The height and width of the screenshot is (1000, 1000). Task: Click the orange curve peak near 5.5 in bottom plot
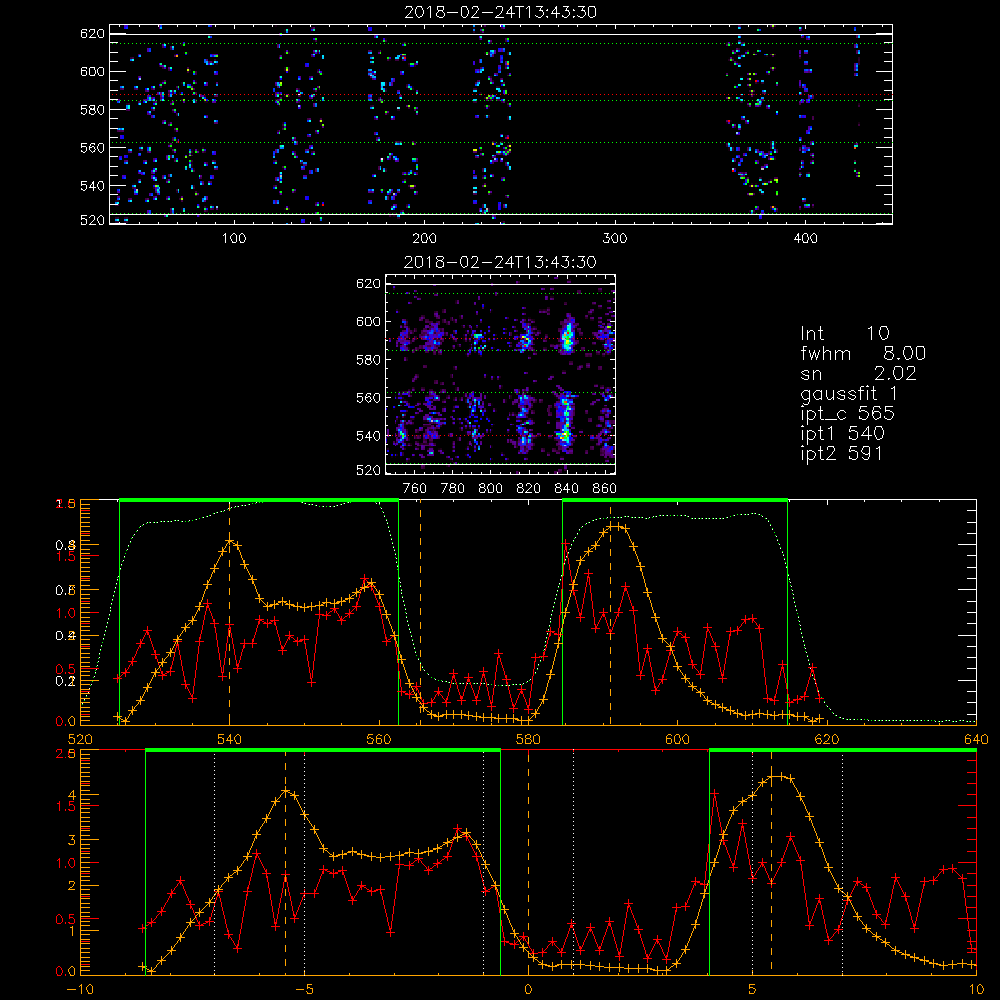point(777,776)
